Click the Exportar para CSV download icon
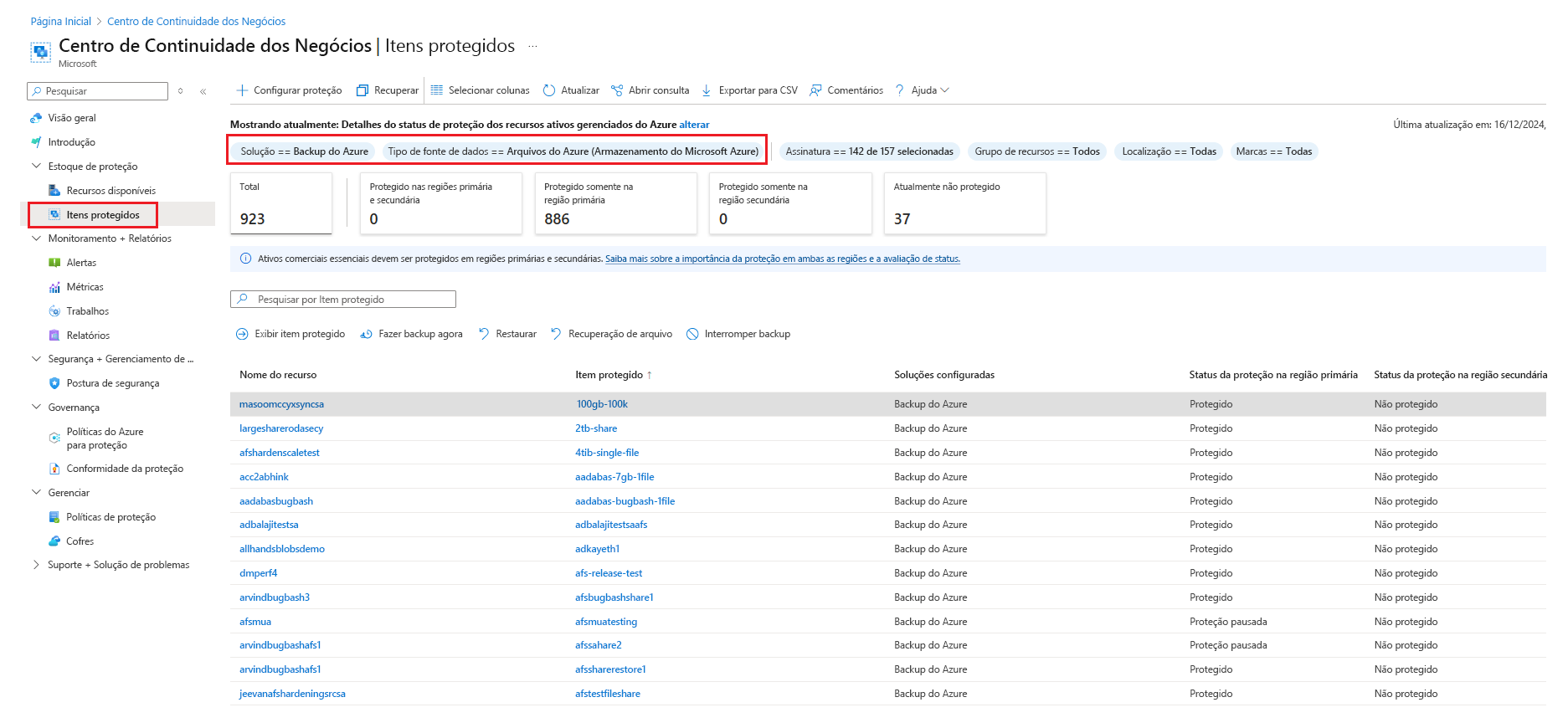The width and height of the screenshot is (1568, 728). pyautogui.click(x=707, y=90)
